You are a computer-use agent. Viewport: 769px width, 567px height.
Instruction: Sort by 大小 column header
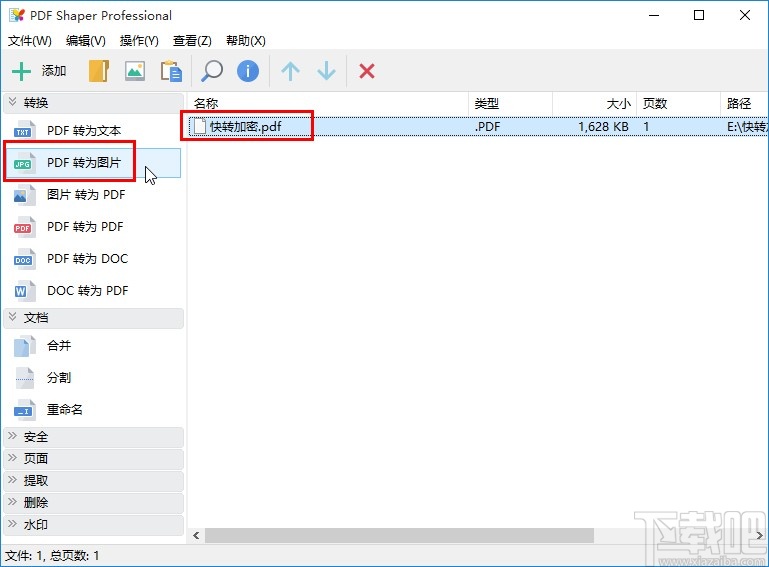pyautogui.click(x=595, y=103)
